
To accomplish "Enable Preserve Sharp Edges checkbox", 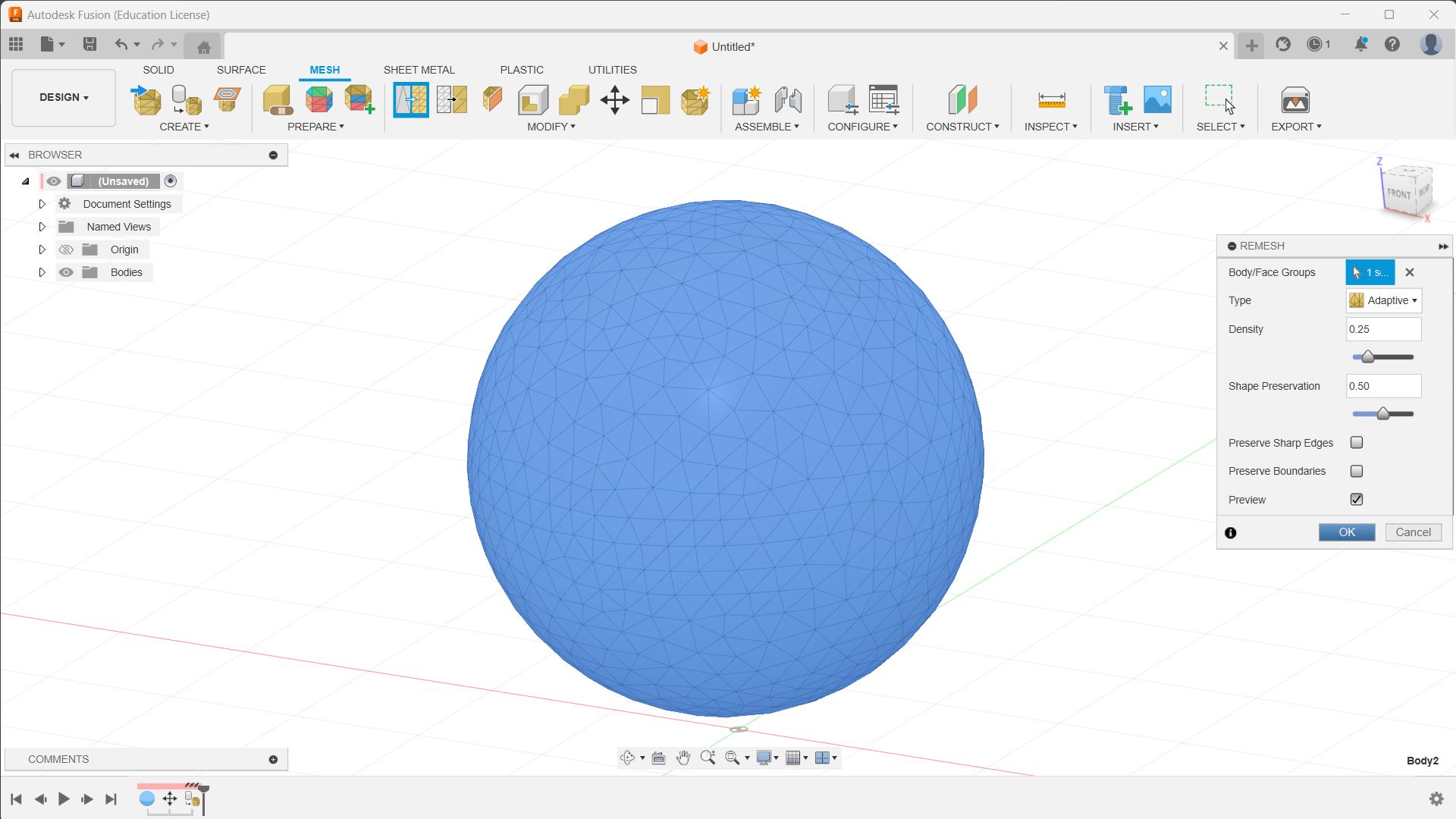I will [x=1357, y=443].
